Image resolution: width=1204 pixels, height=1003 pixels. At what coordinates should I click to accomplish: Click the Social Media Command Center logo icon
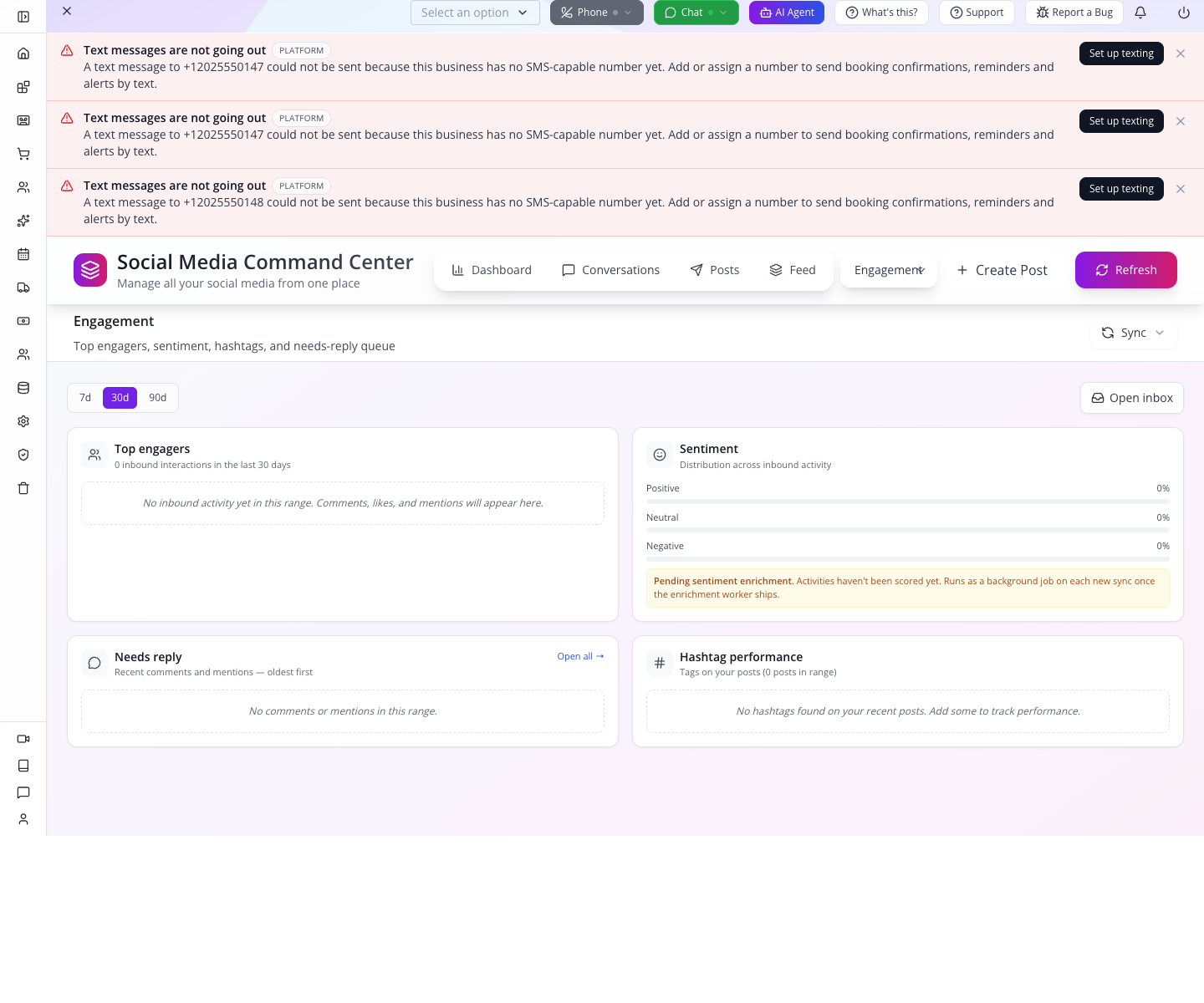tap(90, 270)
